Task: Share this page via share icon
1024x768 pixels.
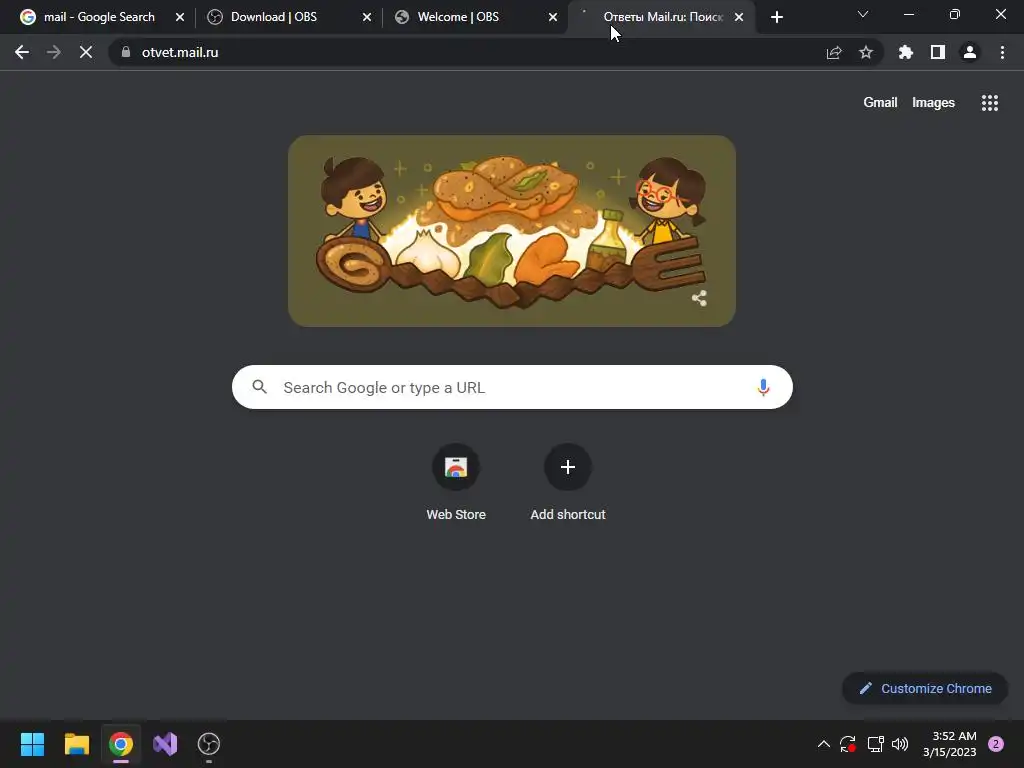Action: tap(834, 52)
